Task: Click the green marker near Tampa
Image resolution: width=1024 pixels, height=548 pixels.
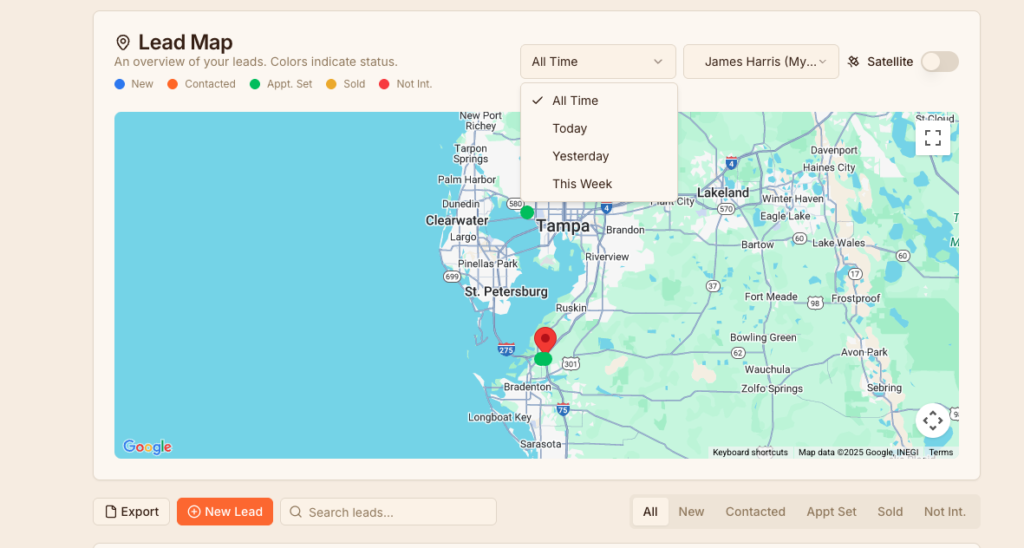Action: [x=527, y=212]
